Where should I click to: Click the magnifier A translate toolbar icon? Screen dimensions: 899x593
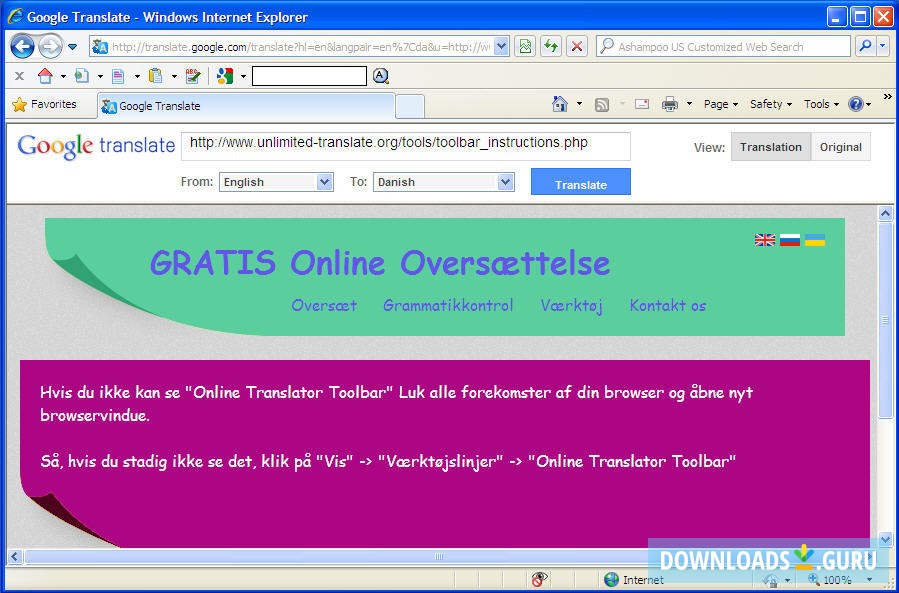(x=381, y=76)
